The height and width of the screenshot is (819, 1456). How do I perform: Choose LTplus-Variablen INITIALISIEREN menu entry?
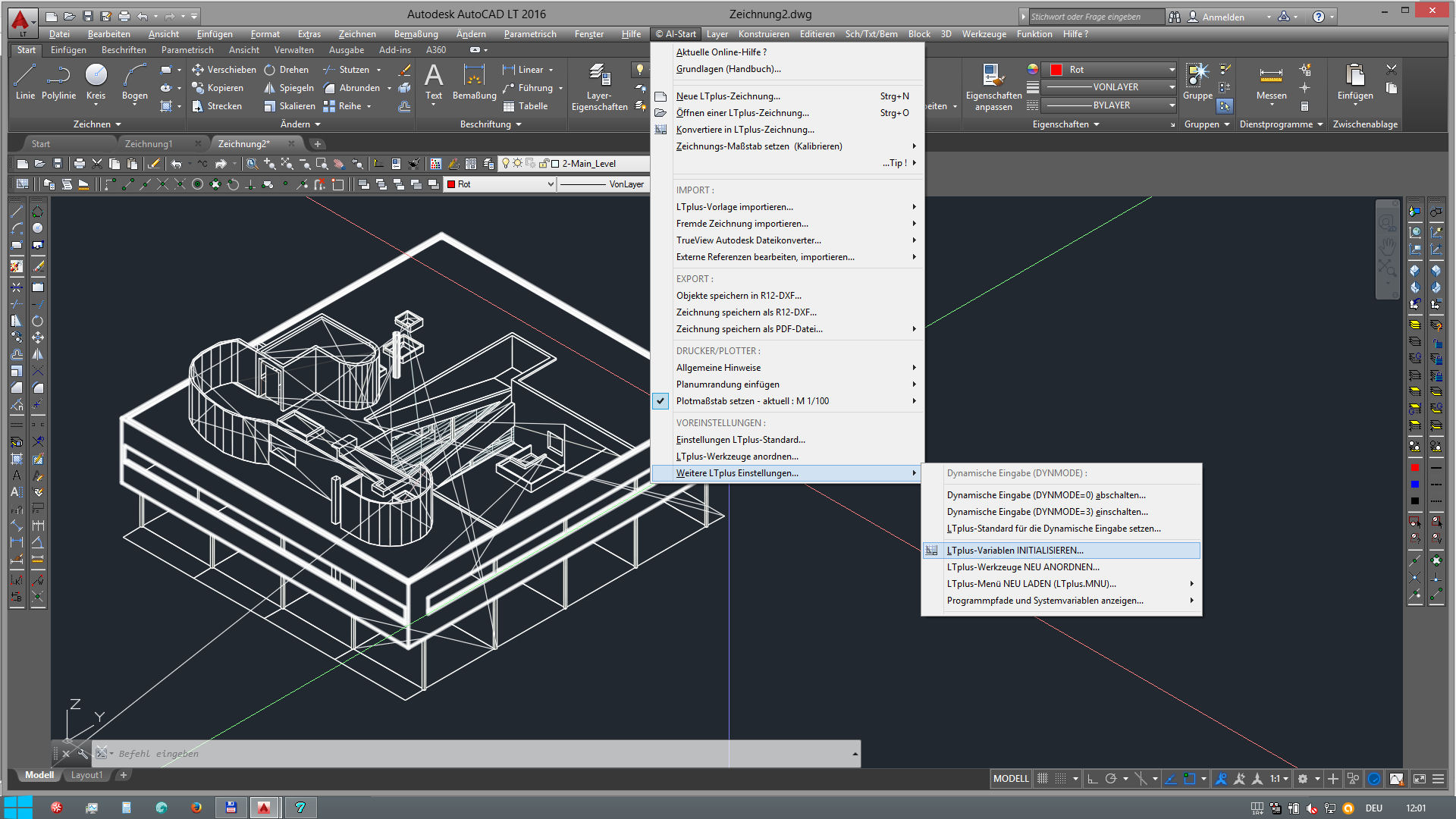(x=1015, y=551)
